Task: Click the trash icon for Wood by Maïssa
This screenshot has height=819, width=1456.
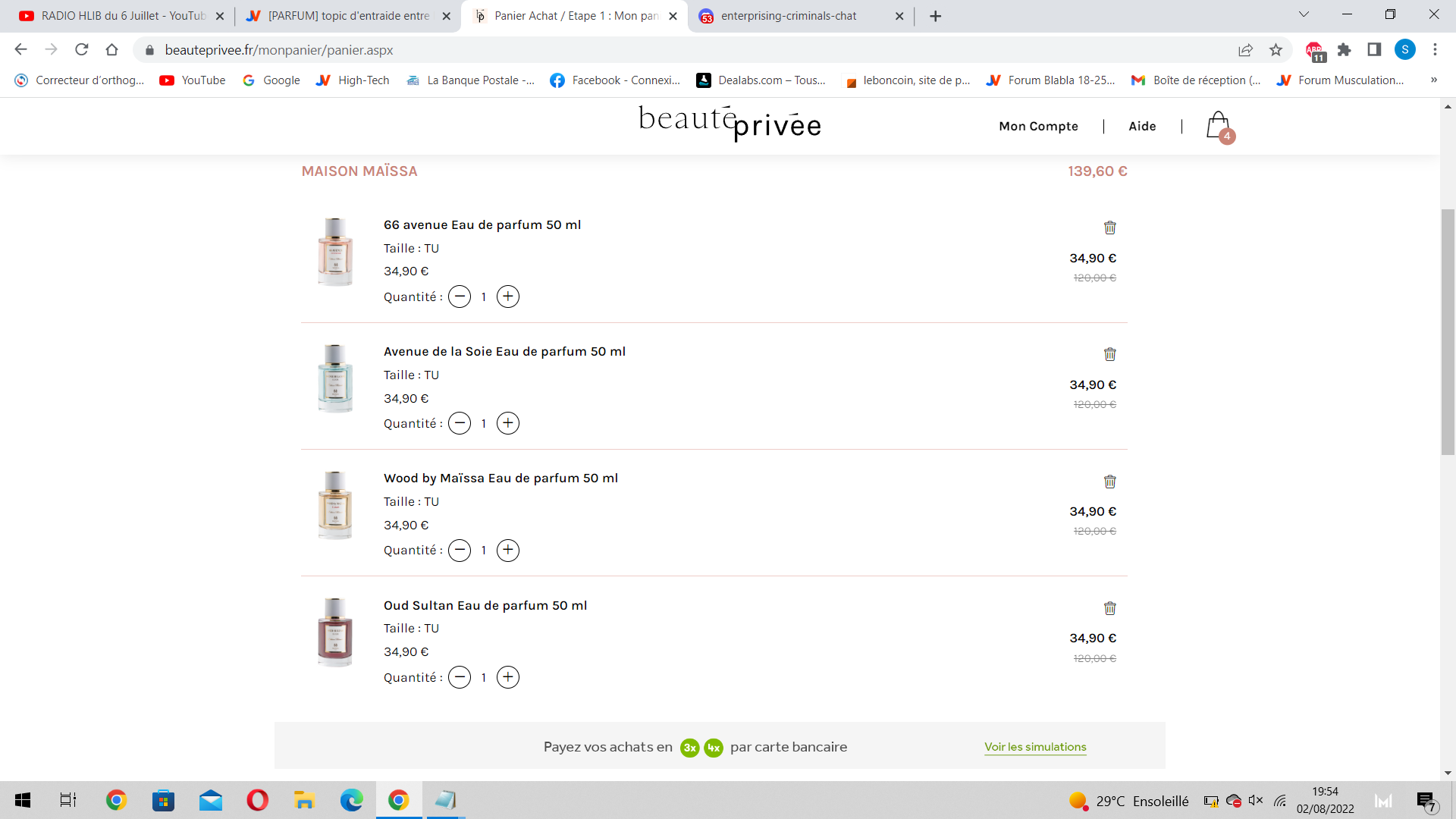Action: [x=1109, y=482]
